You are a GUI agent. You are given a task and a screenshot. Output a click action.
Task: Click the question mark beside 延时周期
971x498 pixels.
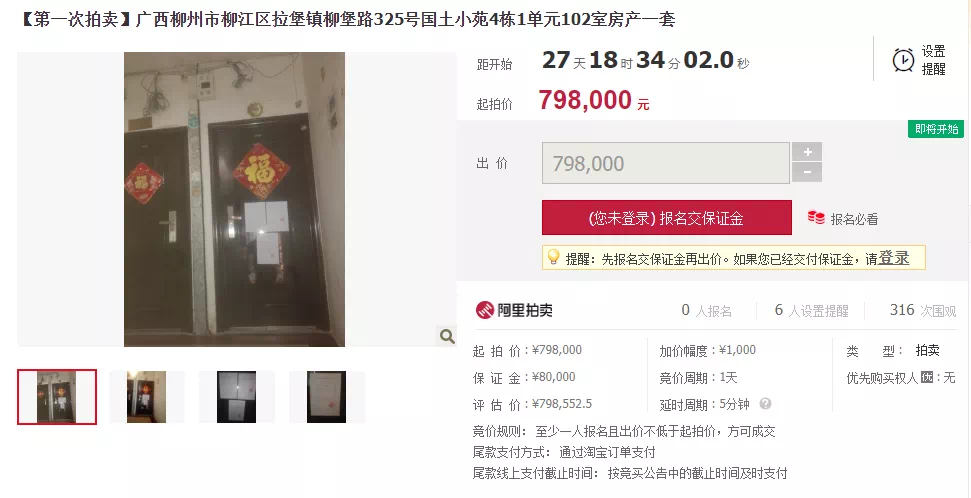pyautogui.click(x=765, y=404)
